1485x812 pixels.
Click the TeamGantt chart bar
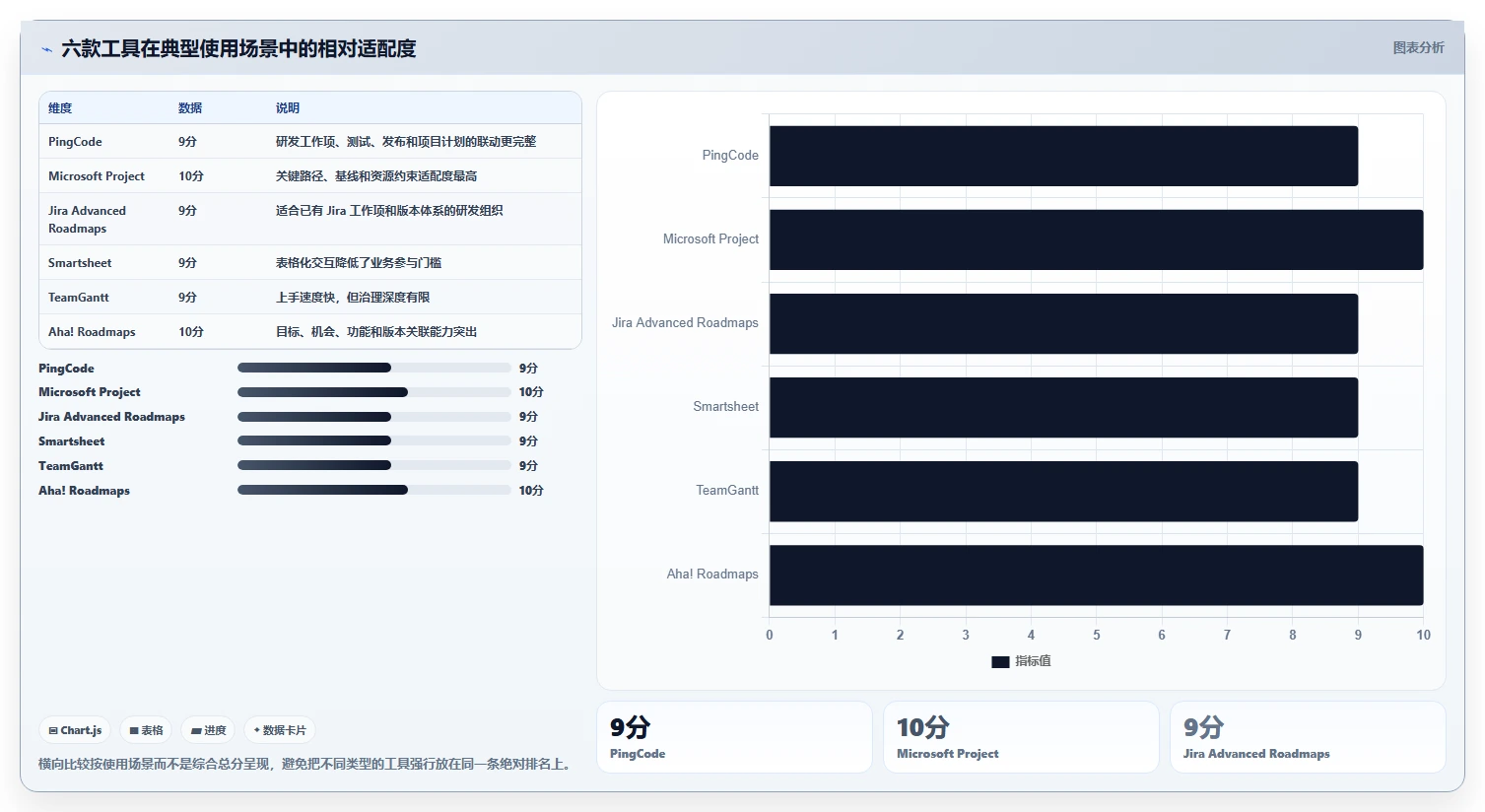[1063, 491]
